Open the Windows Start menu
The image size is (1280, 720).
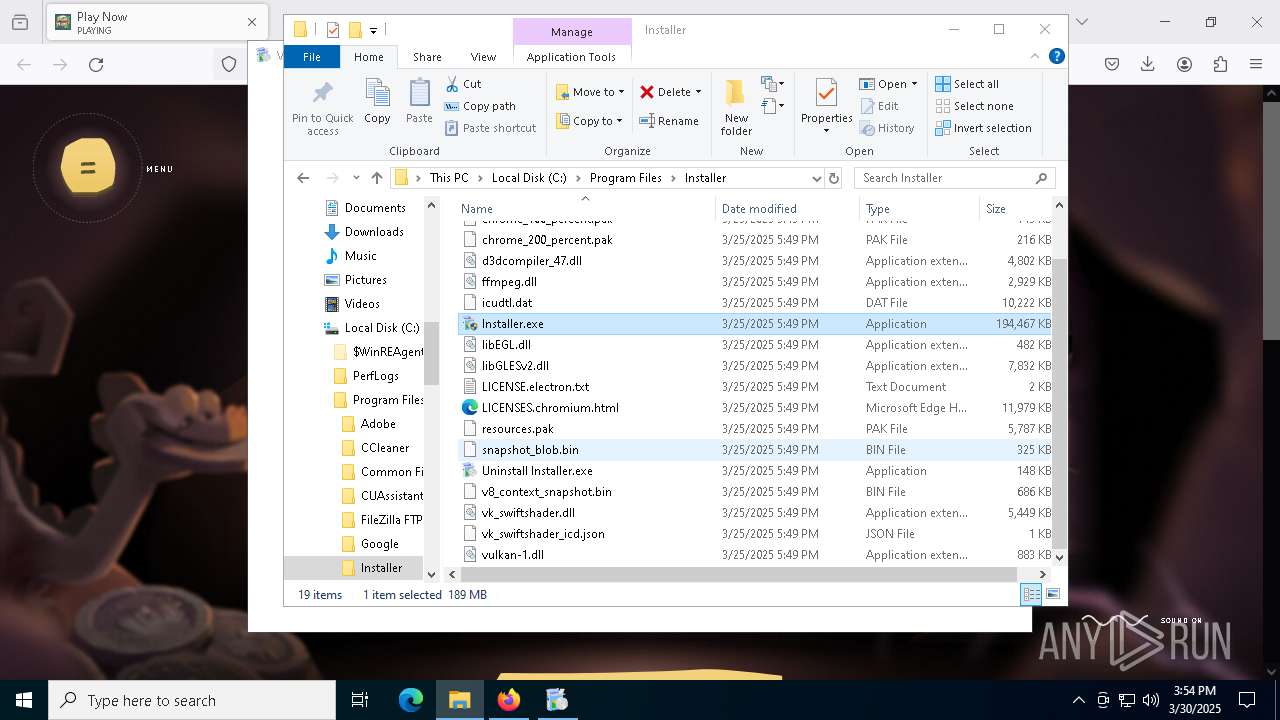24,700
